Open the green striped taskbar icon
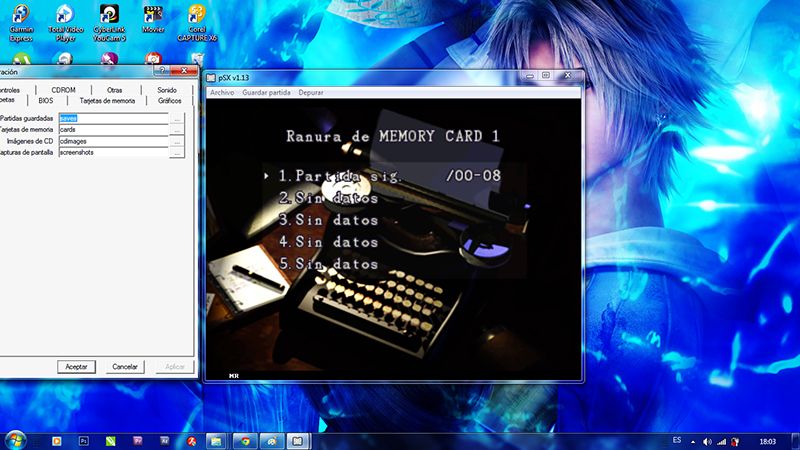The height and width of the screenshot is (450, 800). pyautogui.click(x=111, y=441)
